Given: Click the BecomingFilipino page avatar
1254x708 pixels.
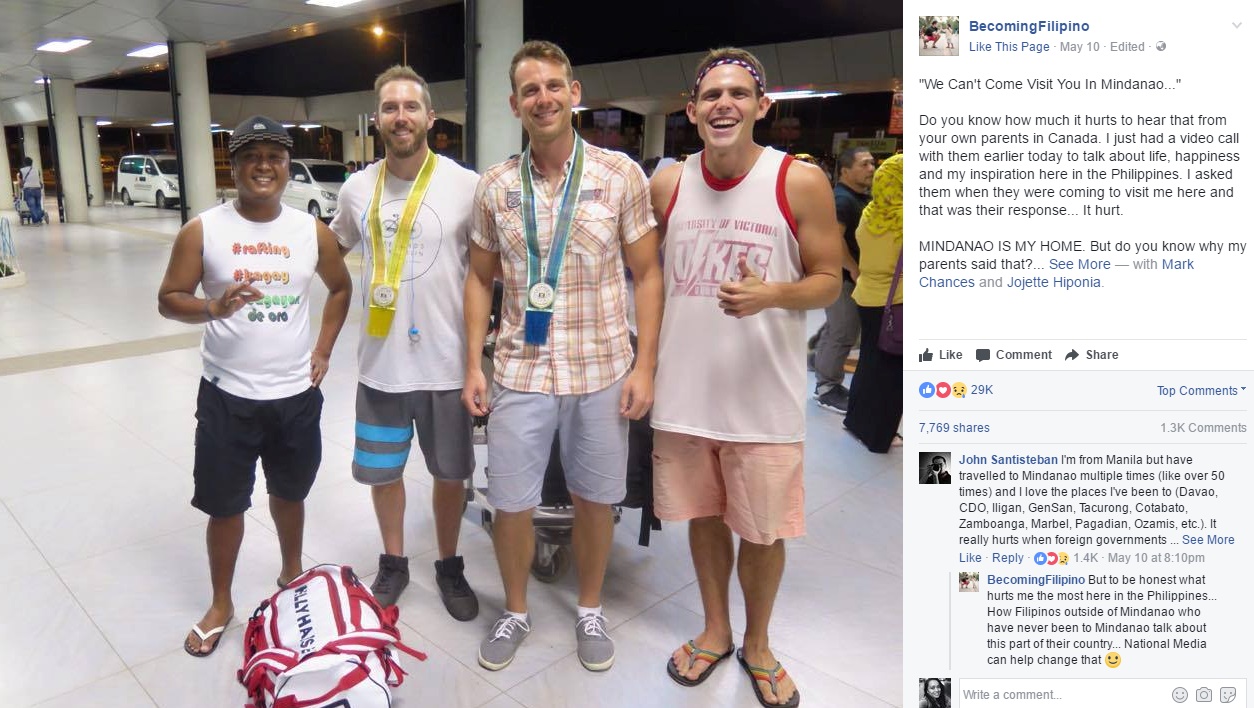Looking at the screenshot, I should (939, 36).
